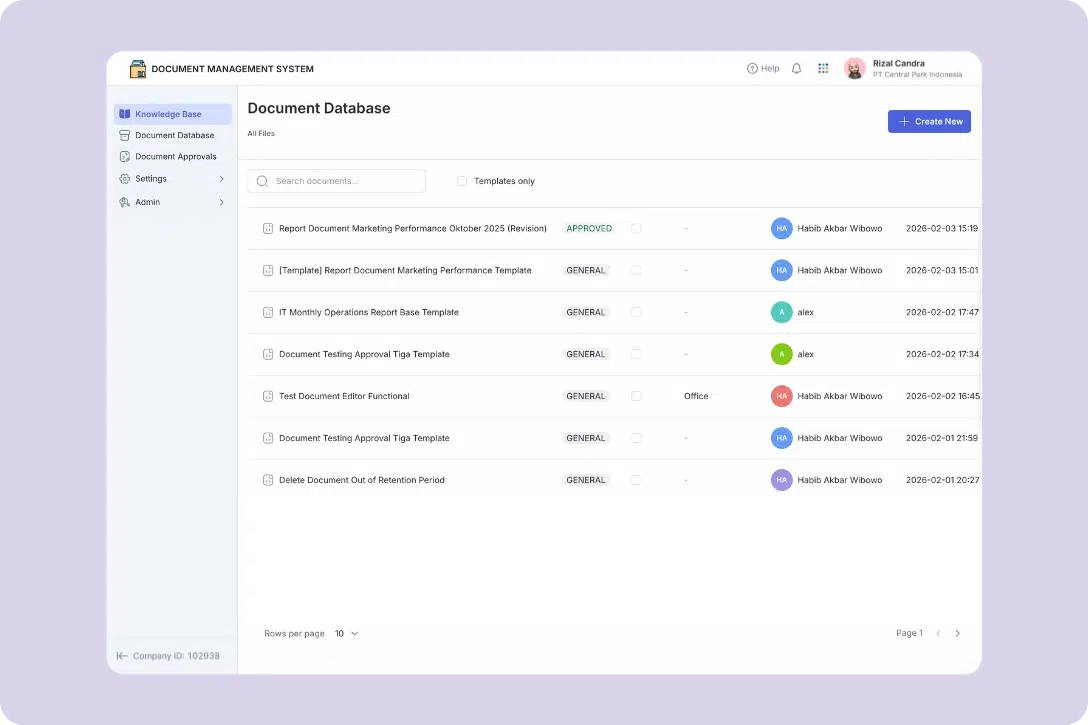Switch to the All Files view
This screenshot has width=1088, height=725.
[260, 133]
